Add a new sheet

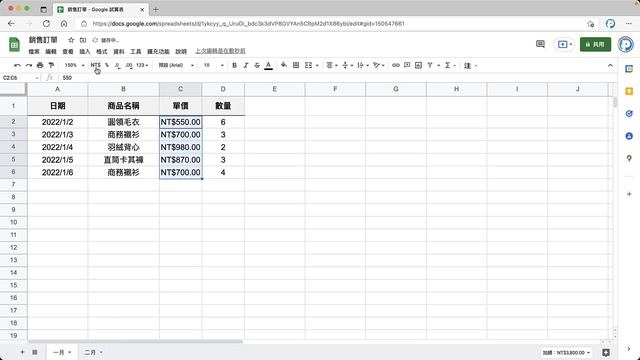pyautogui.click(x=22, y=352)
